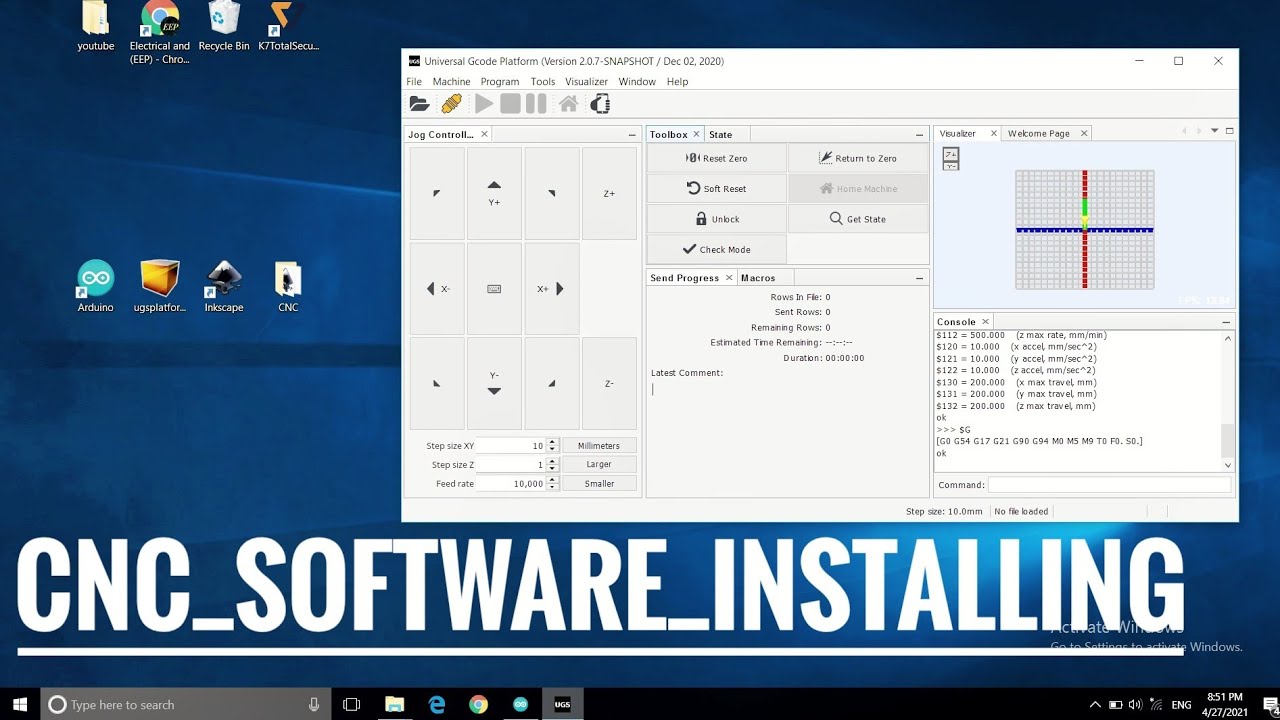
Task: Open the Machine menu
Action: point(451,82)
